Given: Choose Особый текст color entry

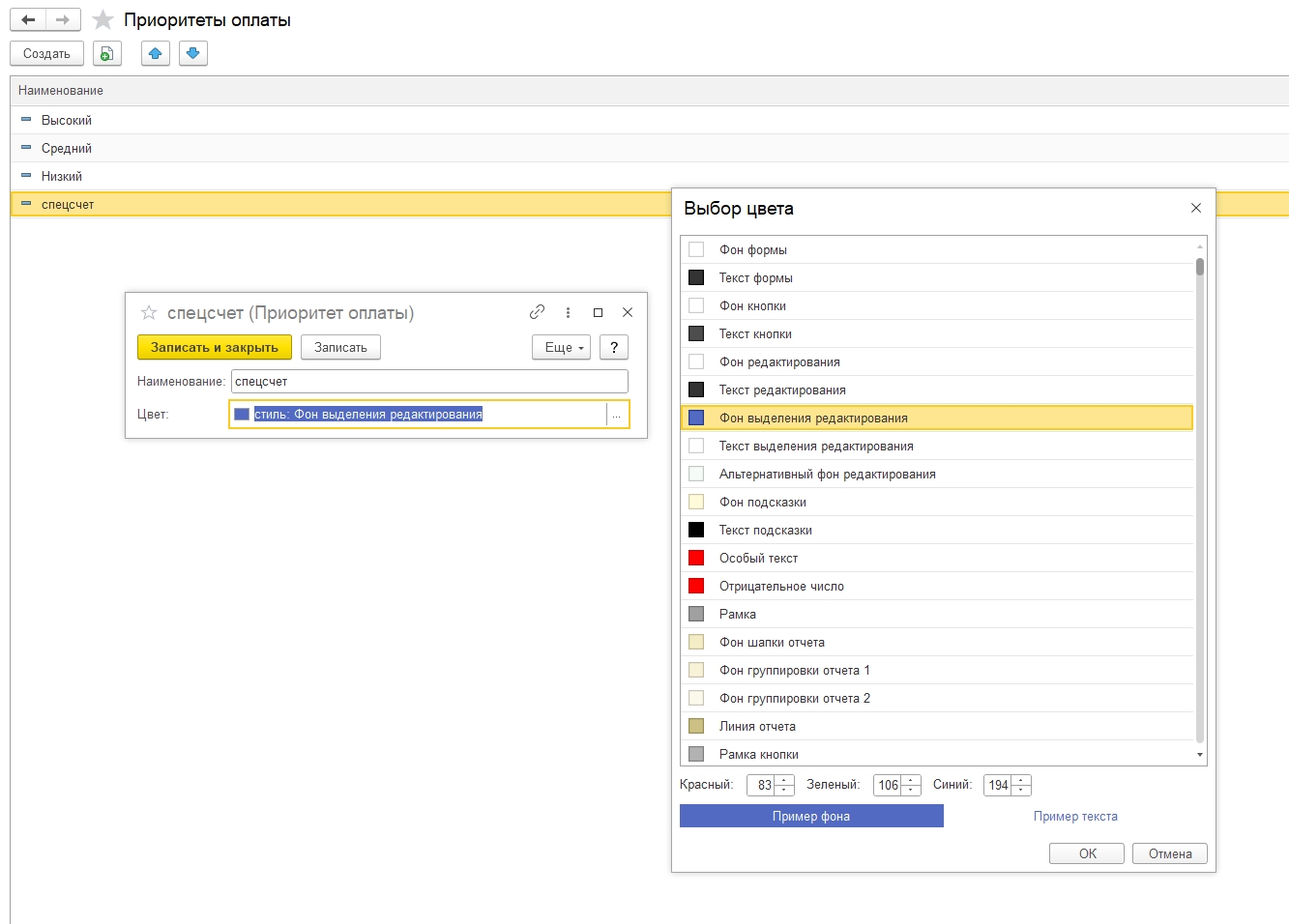Looking at the screenshot, I should [758, 559].
